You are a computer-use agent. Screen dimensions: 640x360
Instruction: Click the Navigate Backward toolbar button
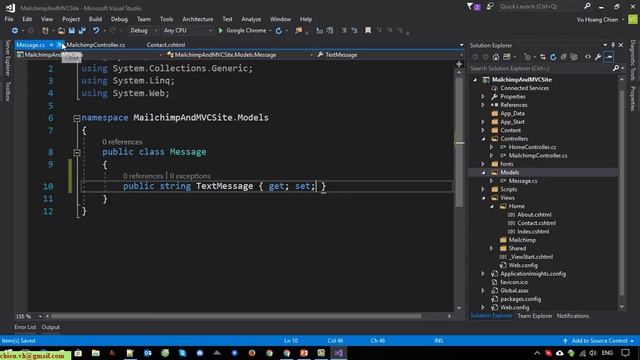(x=15, y=31)
